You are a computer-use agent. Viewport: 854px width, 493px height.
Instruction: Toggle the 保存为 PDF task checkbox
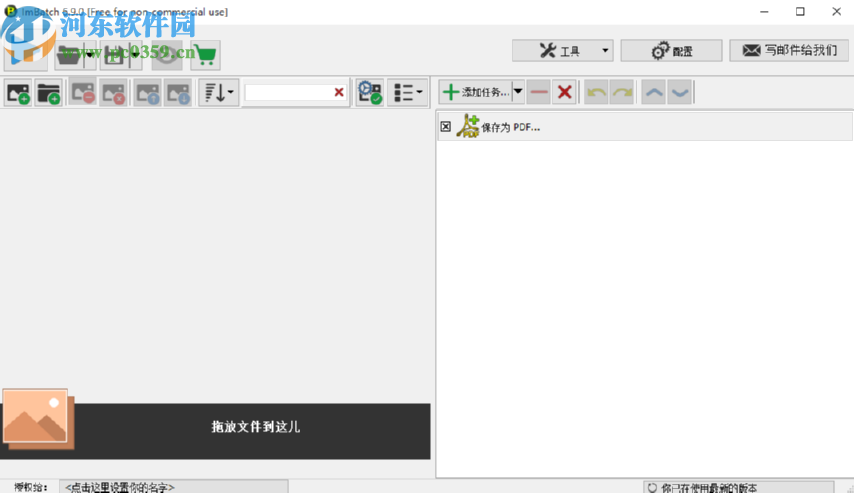click(446, 127)
